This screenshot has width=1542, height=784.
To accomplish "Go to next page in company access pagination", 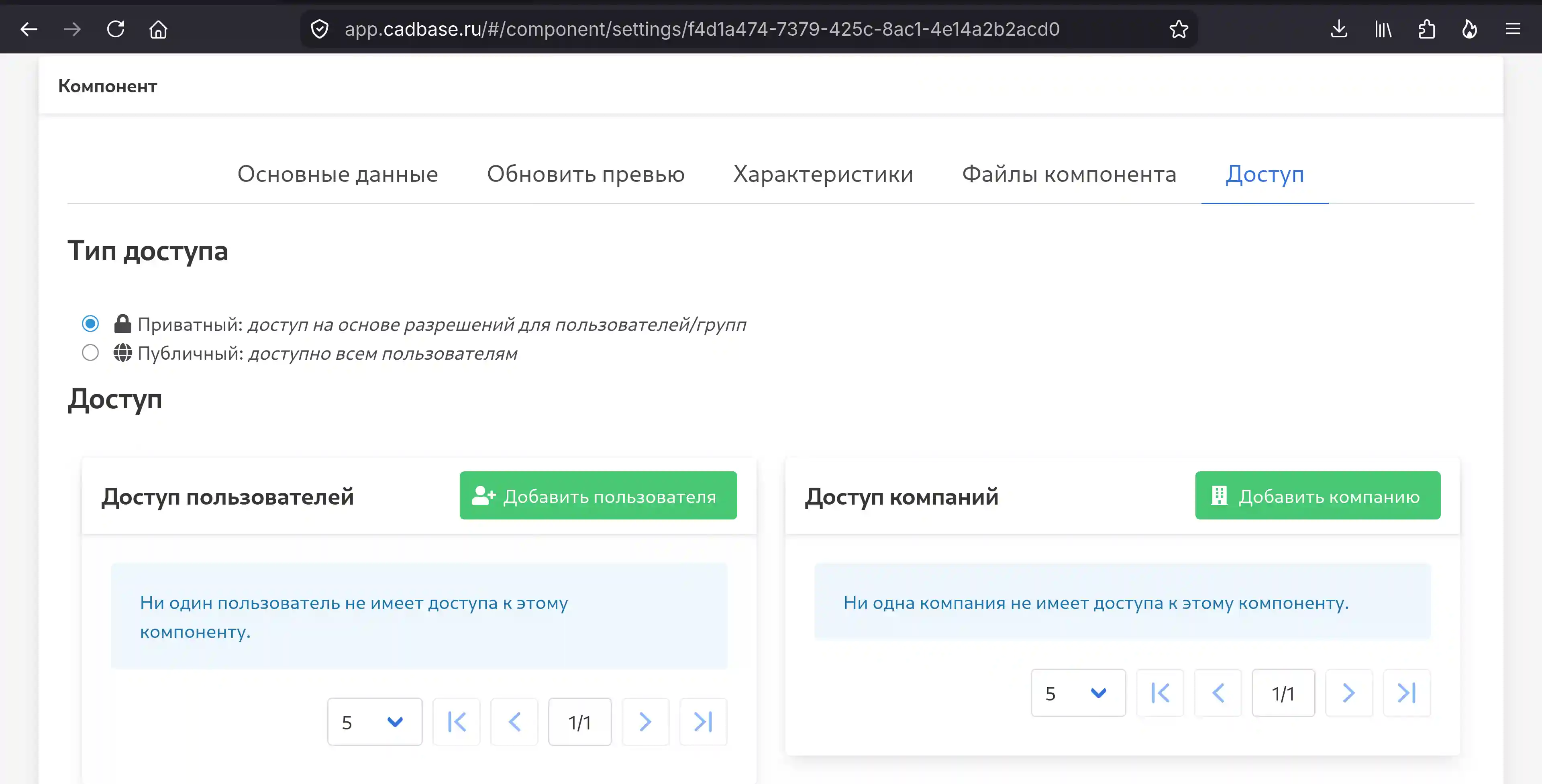I will pos(1349,693).
